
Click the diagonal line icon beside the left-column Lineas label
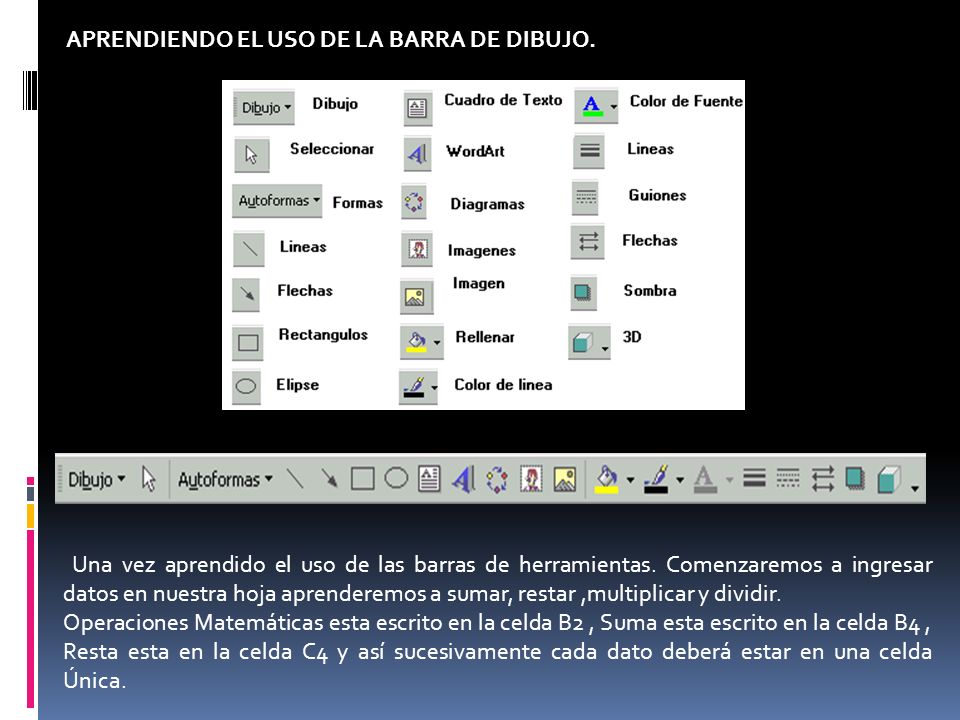[249, 249]
